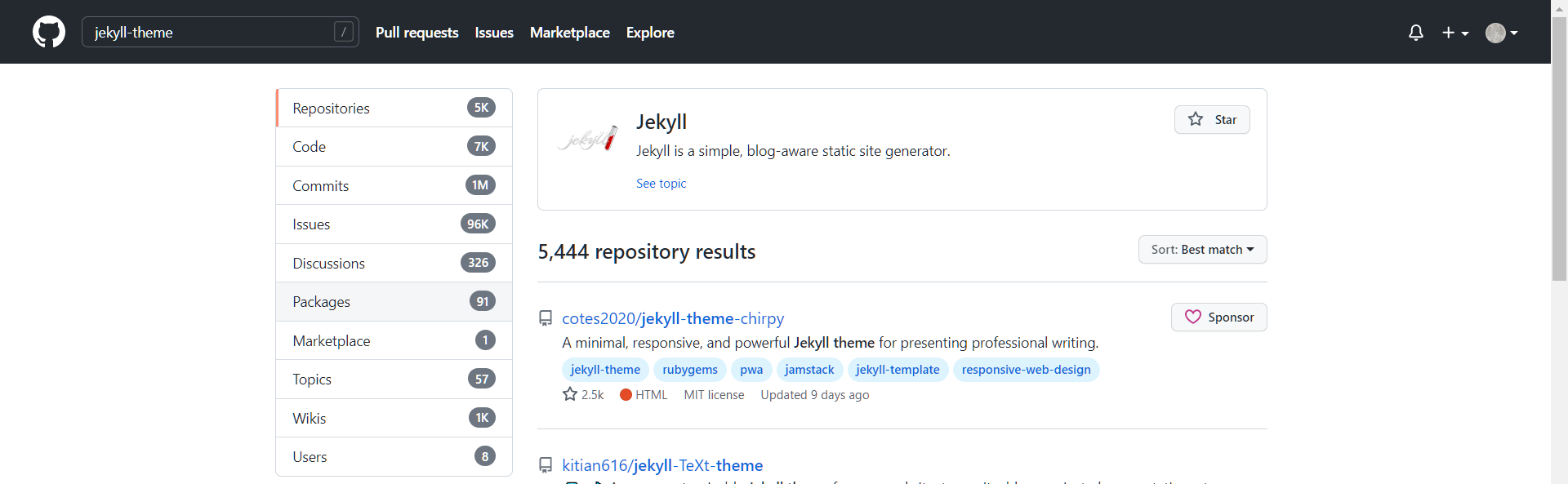Select the Marketplace filter in the sidebar

(x=394, y=340)
